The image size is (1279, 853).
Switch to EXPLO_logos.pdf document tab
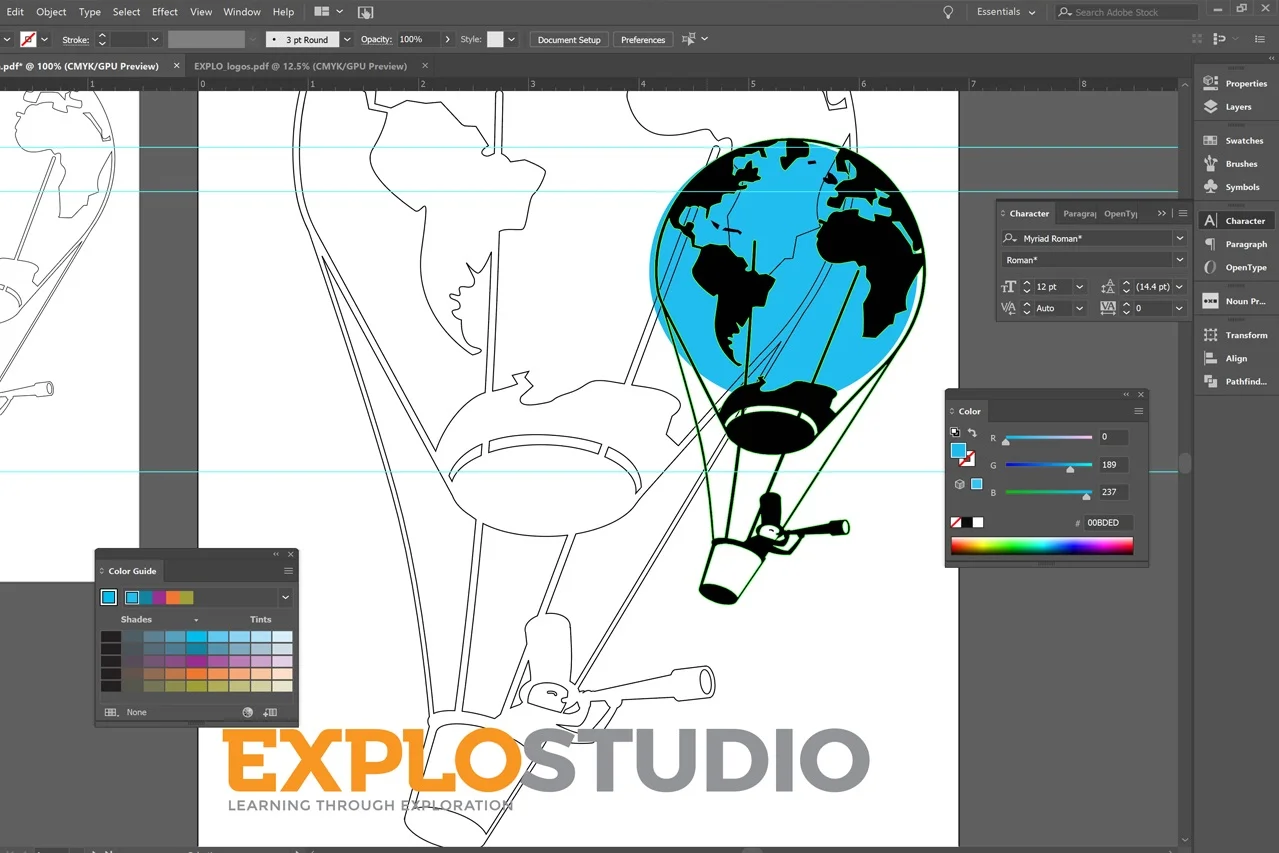(x=300, y=66)
